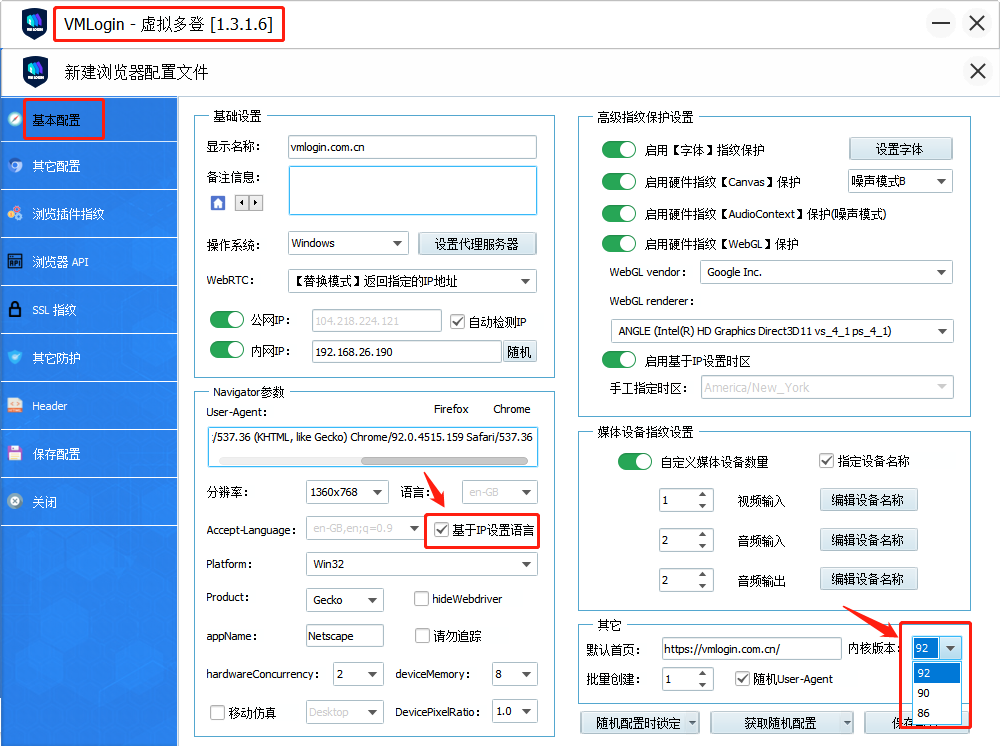Open 浏览插件指纹 sidebar icon
This screenshot has height=746, width=1000.
(15, 214)
